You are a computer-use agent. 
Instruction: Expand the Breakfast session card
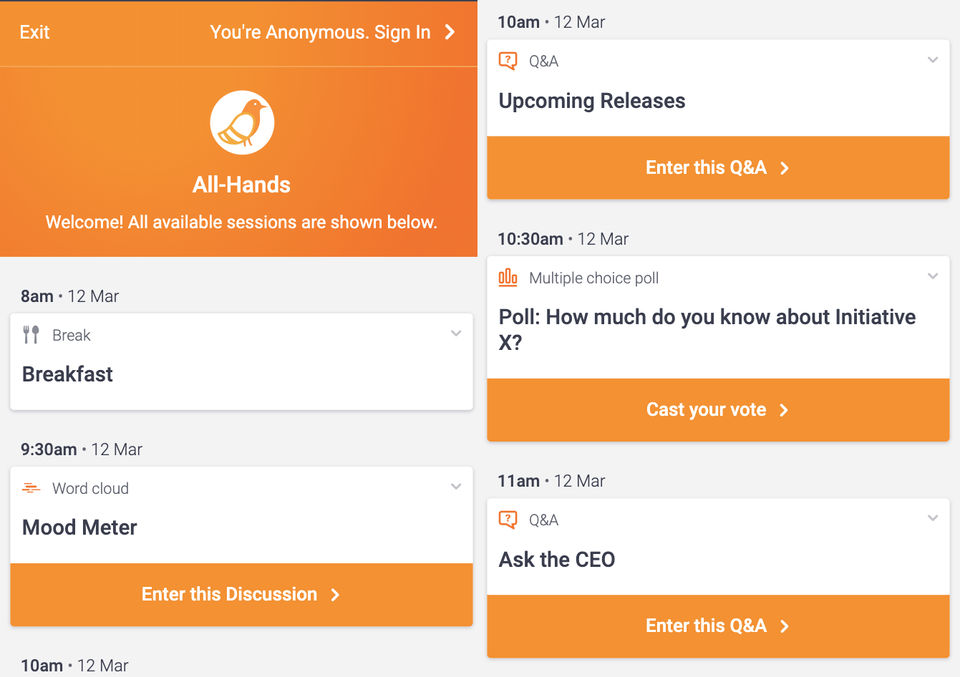[456, 334]
